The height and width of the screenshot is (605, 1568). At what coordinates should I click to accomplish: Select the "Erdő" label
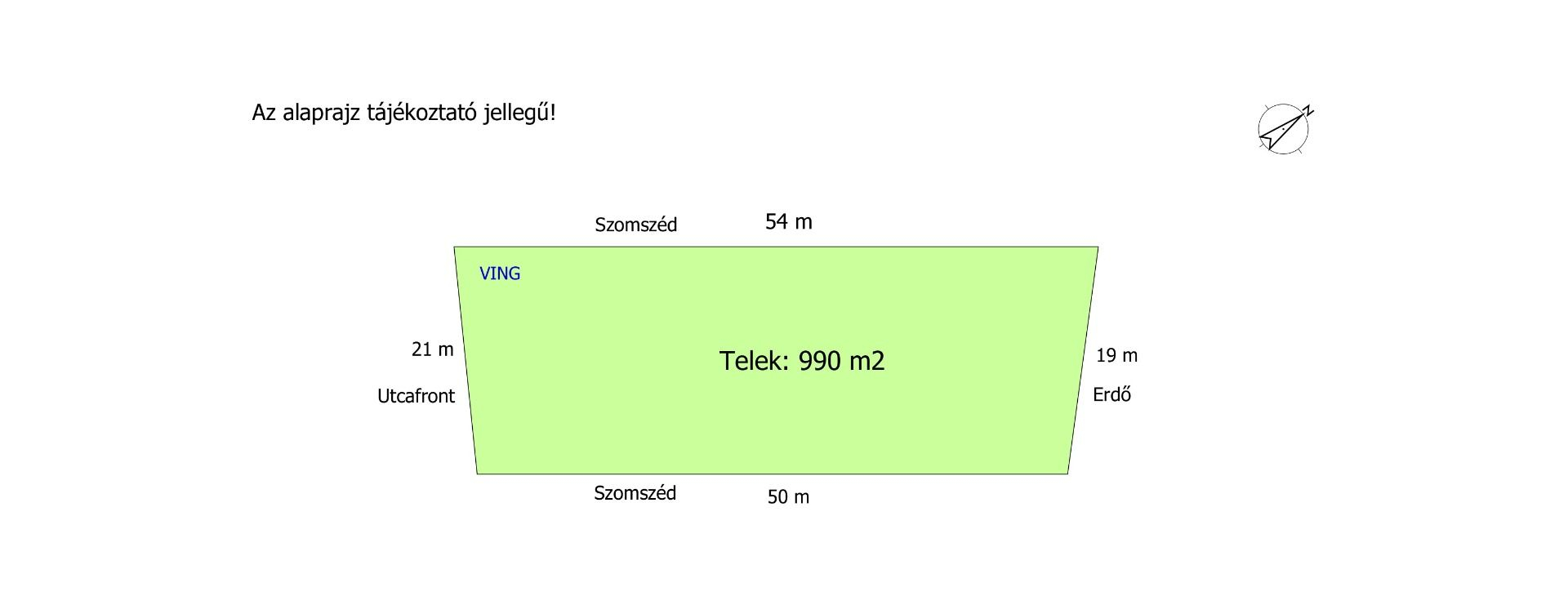[1111, 394]
